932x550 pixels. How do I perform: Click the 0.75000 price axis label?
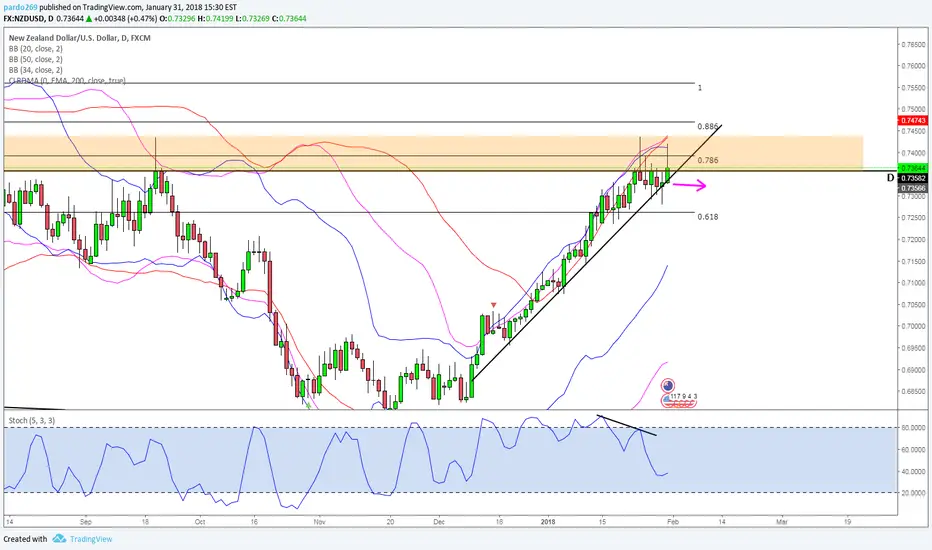click(913, 109)
